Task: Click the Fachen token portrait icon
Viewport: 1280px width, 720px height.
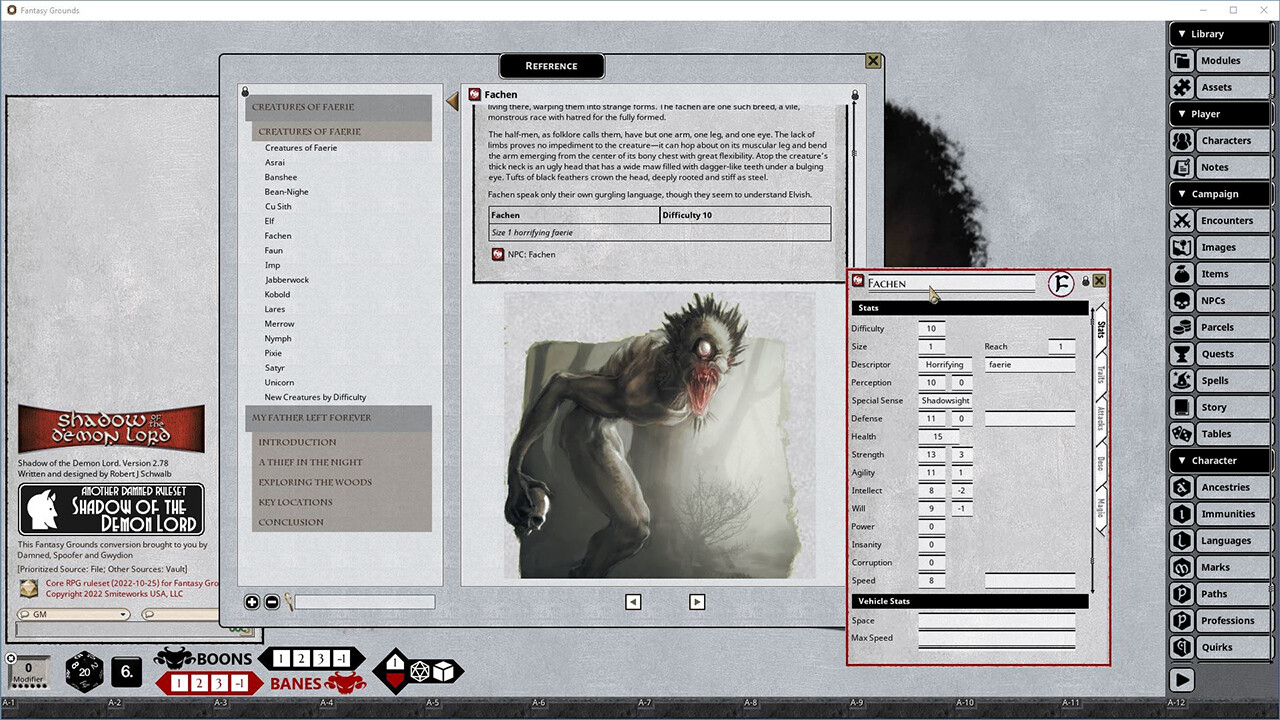Action: pyautogui.click(x=1060, y=284)
